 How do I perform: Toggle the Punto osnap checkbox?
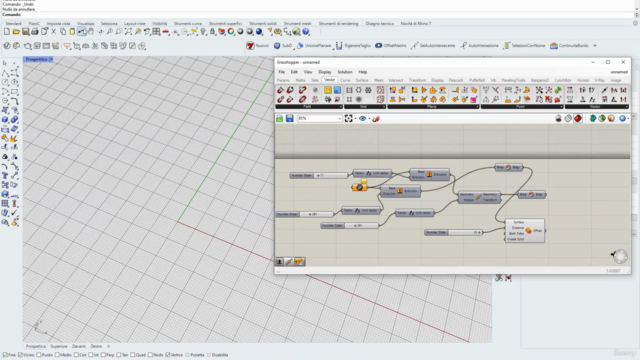tap(39, 355)
